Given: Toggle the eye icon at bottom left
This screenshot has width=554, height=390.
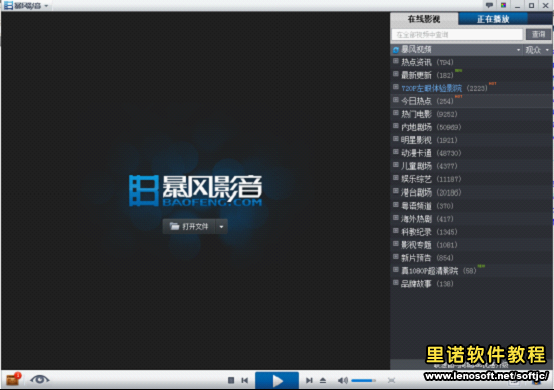Looking at the screenshot, I should coord(40,380).
